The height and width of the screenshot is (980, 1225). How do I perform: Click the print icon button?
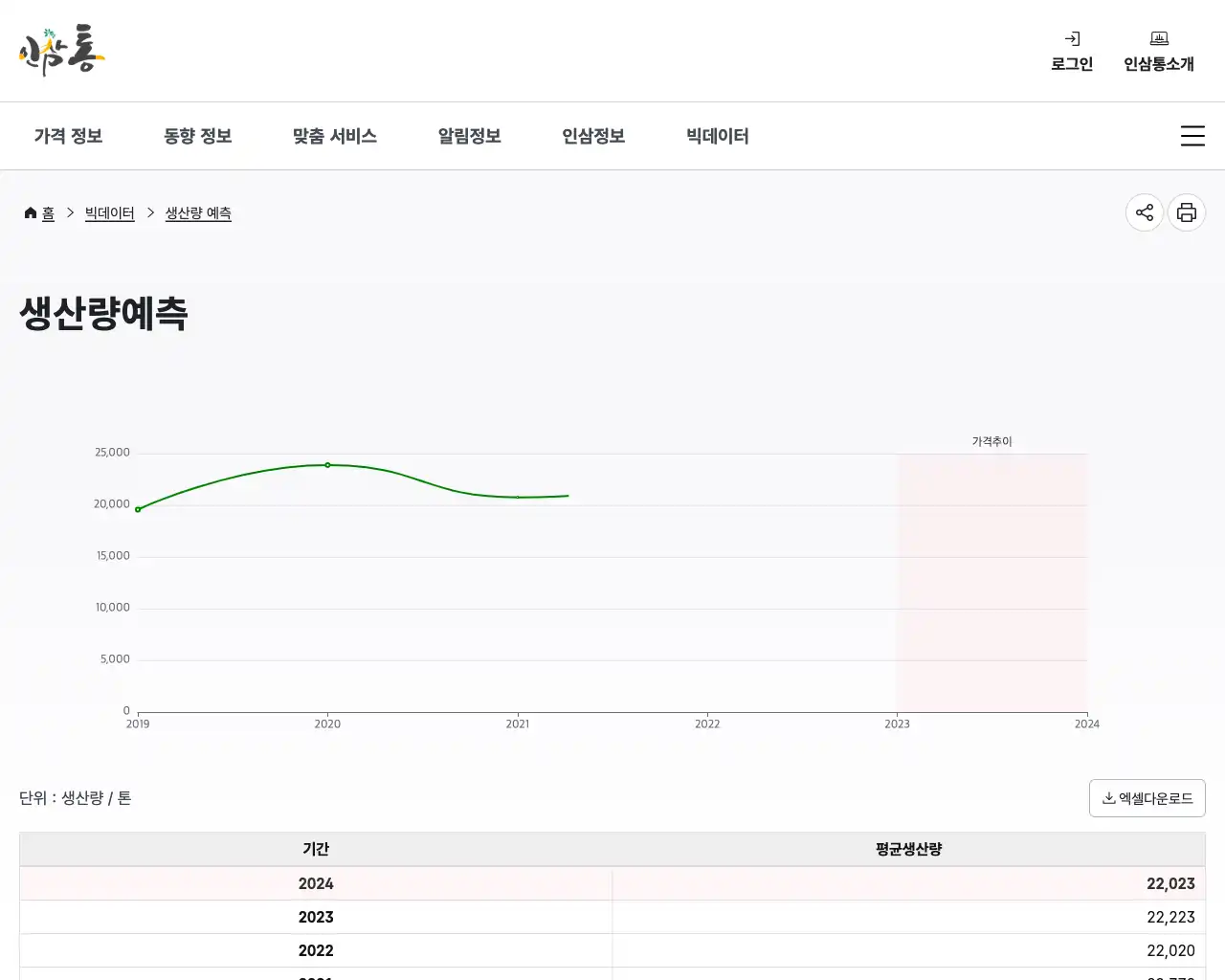[x=1187, y=212]
